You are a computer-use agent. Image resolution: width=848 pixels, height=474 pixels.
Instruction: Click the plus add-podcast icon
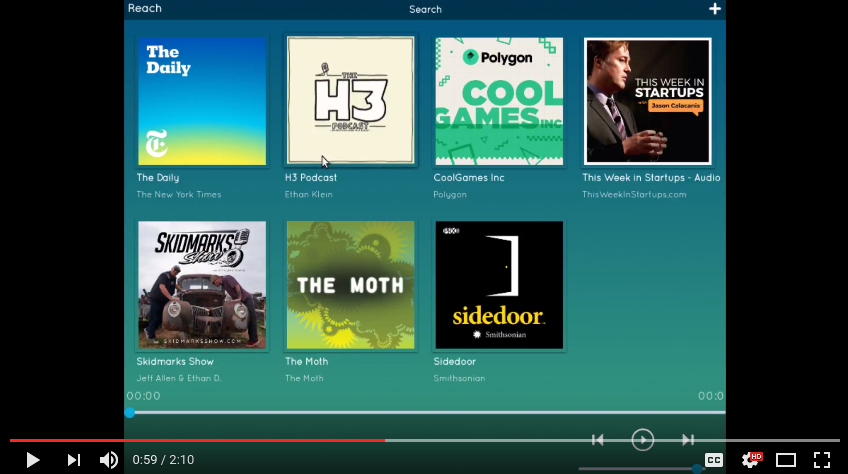714,9
